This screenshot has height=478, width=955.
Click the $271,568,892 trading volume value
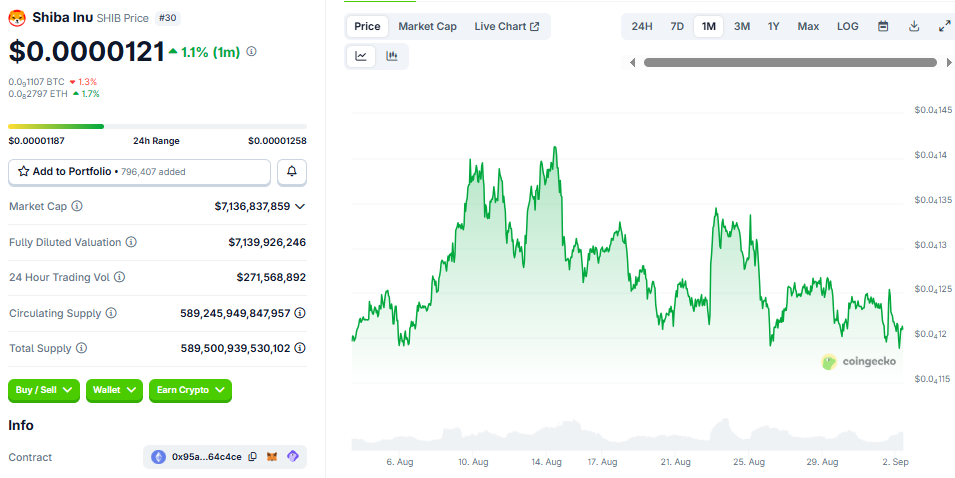pos(272,278)
